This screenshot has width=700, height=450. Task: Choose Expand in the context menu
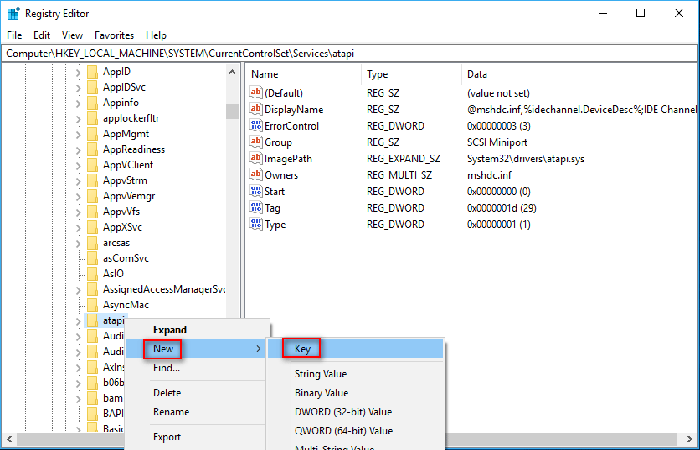pyautogui.click(x=197, y=330)
